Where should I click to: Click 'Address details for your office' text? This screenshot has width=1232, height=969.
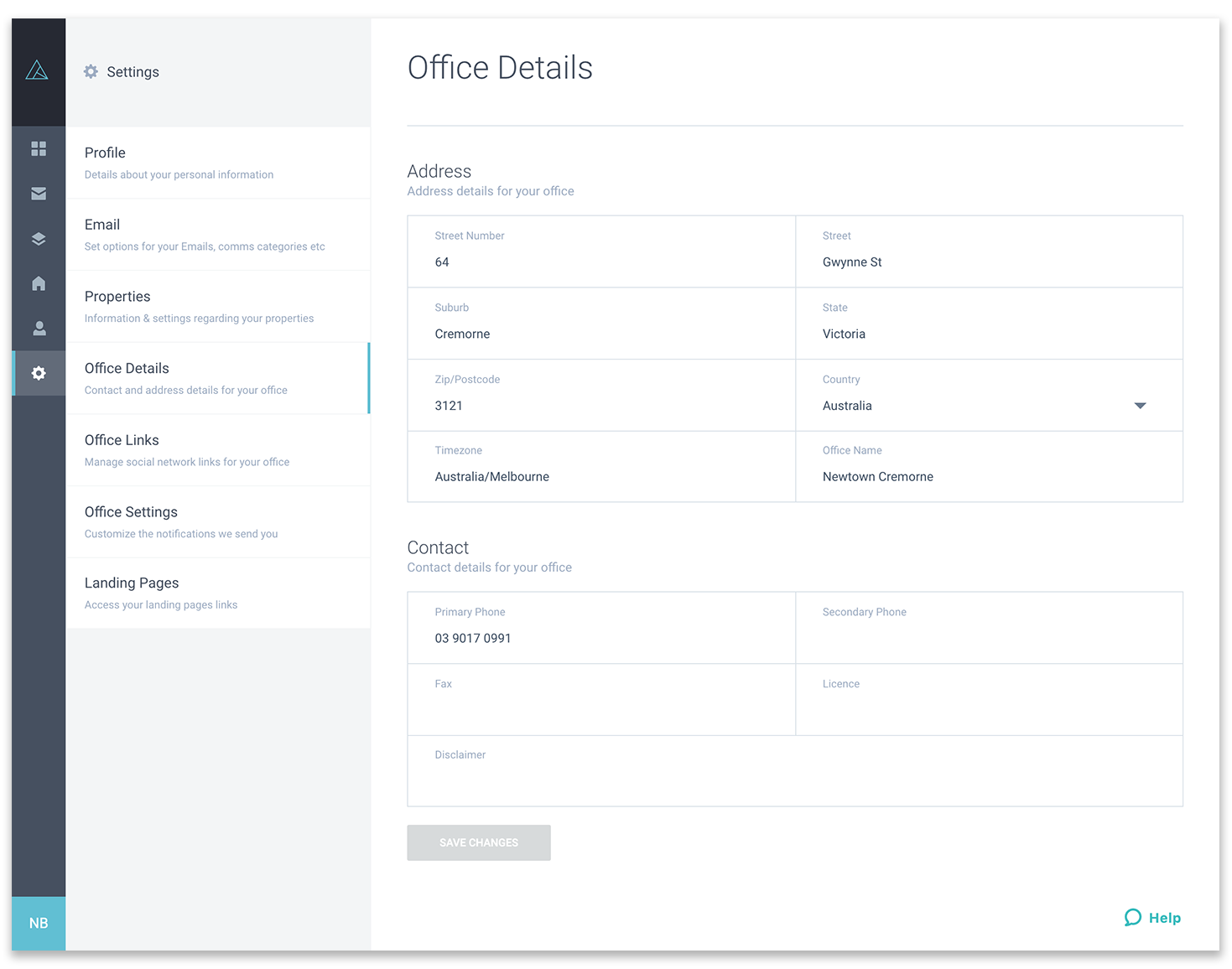[x=491, y=191]
